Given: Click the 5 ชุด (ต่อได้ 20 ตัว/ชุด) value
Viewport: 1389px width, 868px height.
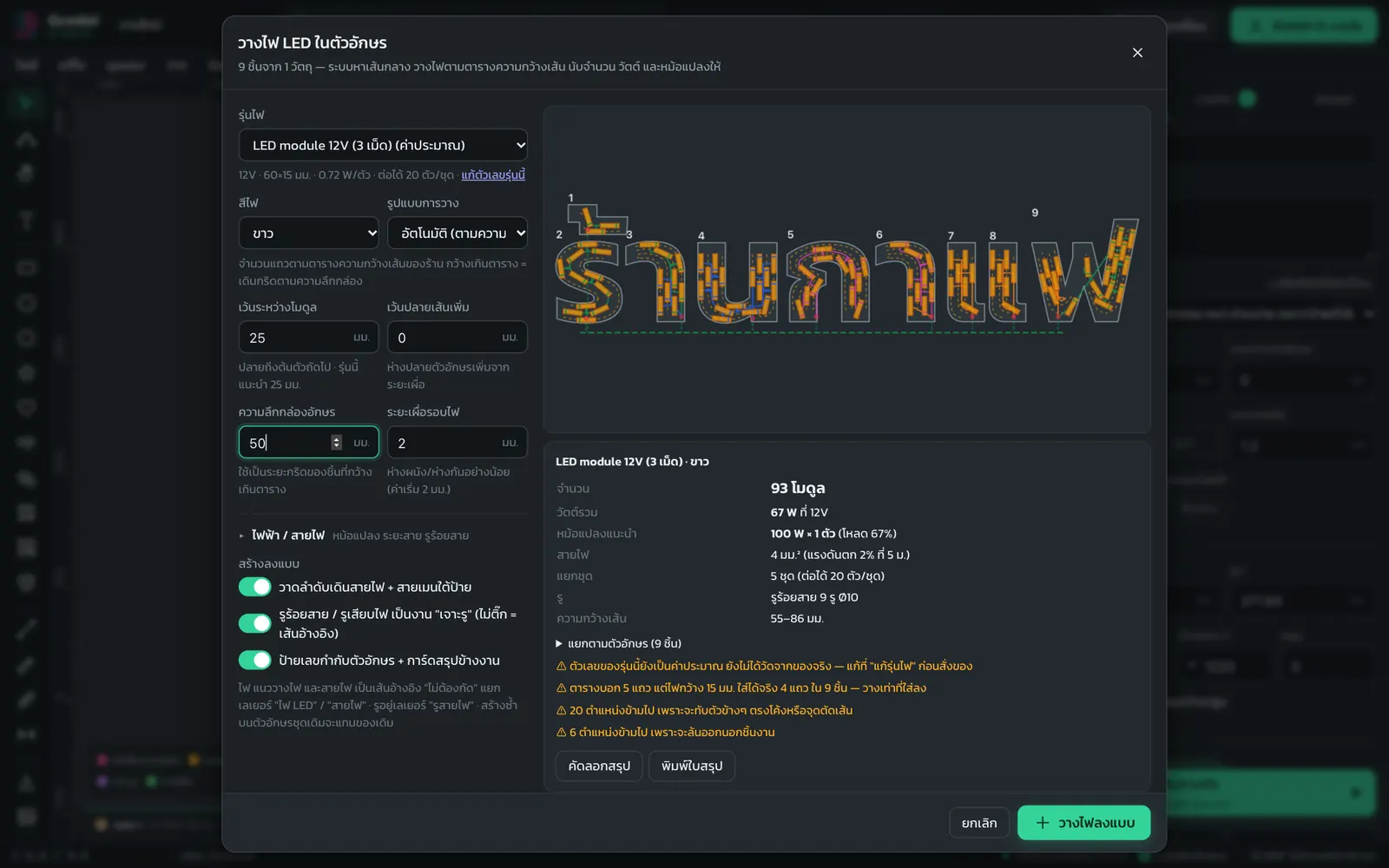Looking at the screenshot, I should coord(827,575).
